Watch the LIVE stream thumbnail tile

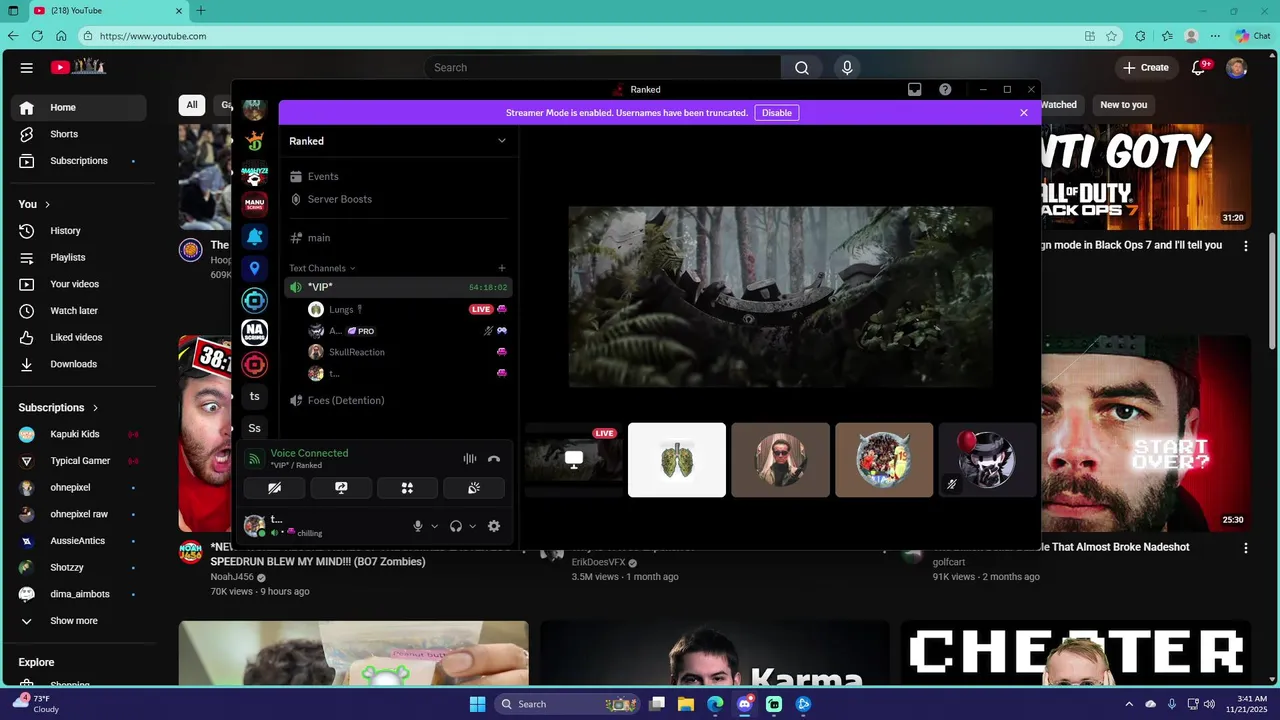(573, 460)
